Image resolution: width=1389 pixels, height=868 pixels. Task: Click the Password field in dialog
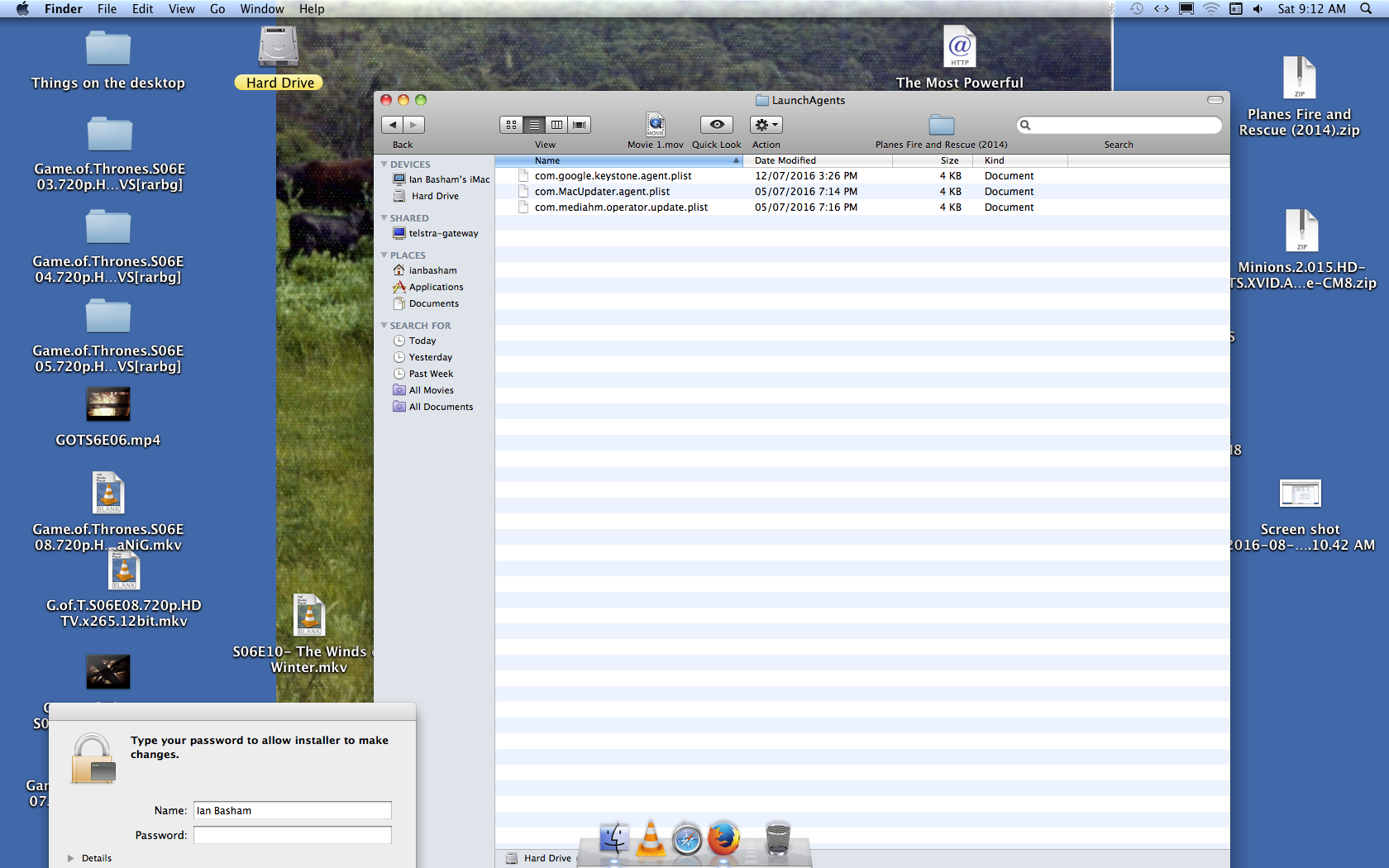pyautogui.click(x=293, y=835)
